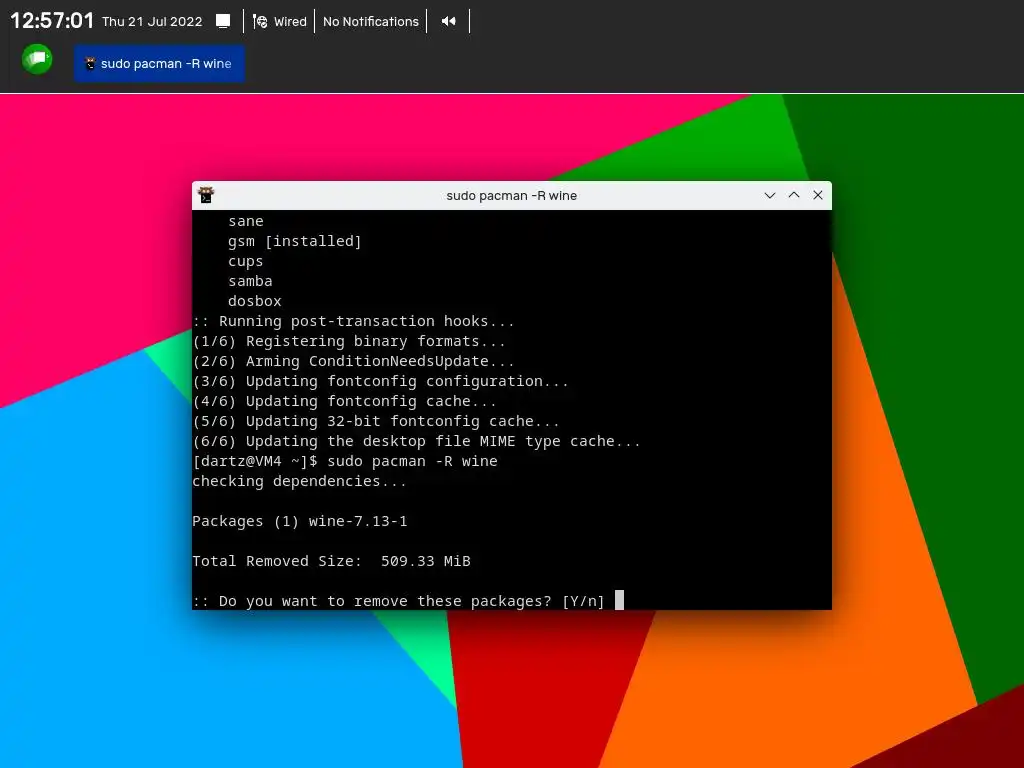The height and width of the screenshot is (768, 1024).
Task: Click '(5/6) Updating 32-bit fontconfig cache...' line
Action: click(376, 421)
